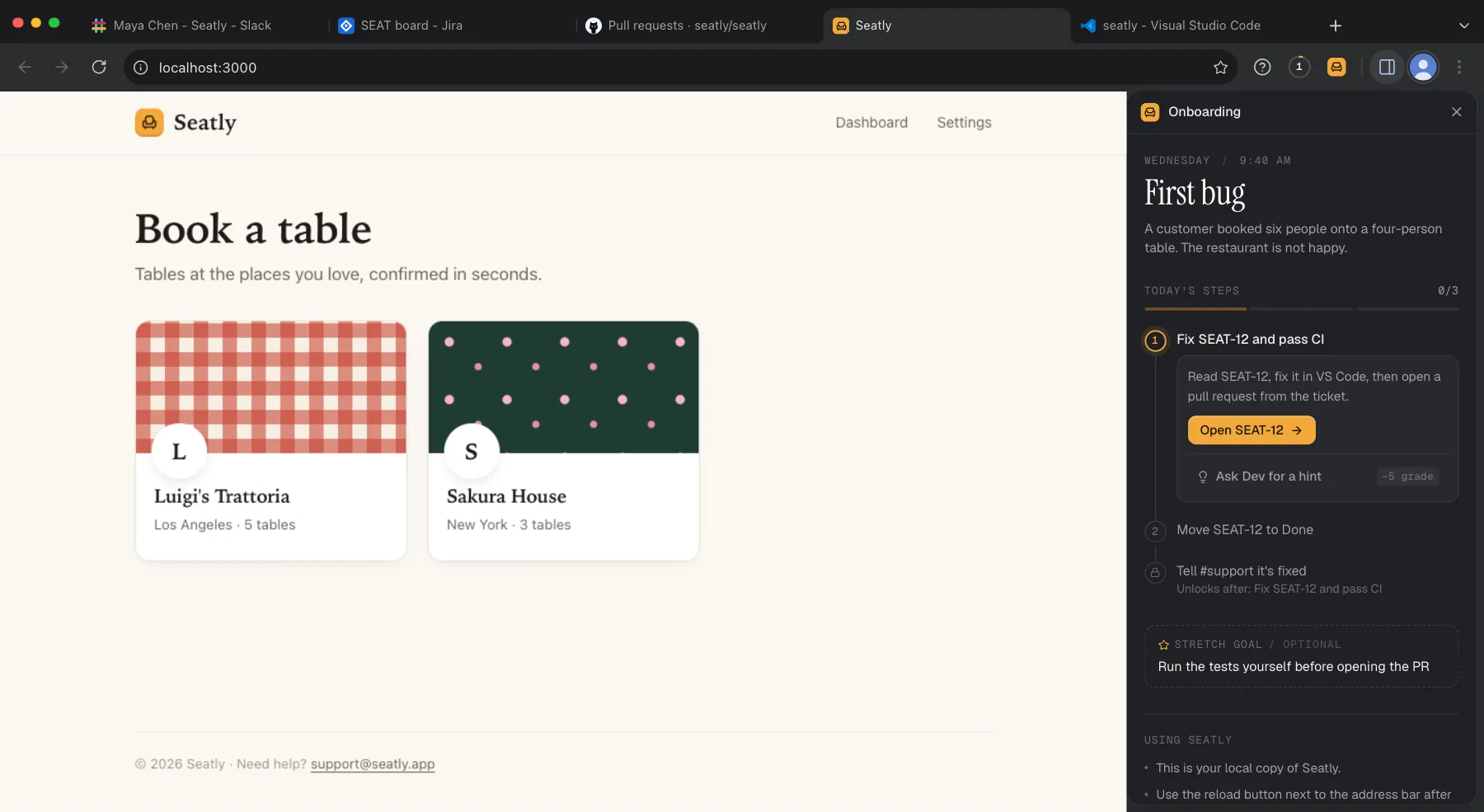Expand the tab list chevron
Viewport: 1484px width, 812px height.
point(1464,26)
